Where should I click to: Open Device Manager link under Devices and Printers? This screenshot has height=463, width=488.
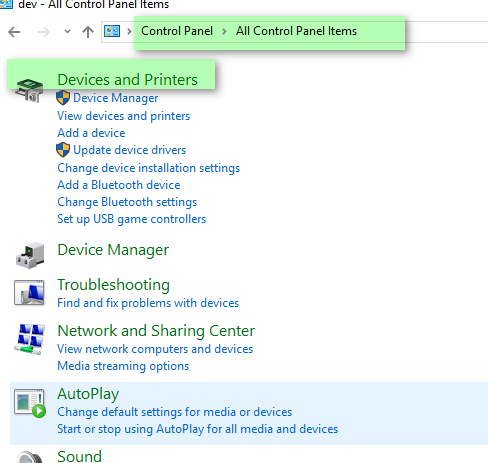click(116, 98)
